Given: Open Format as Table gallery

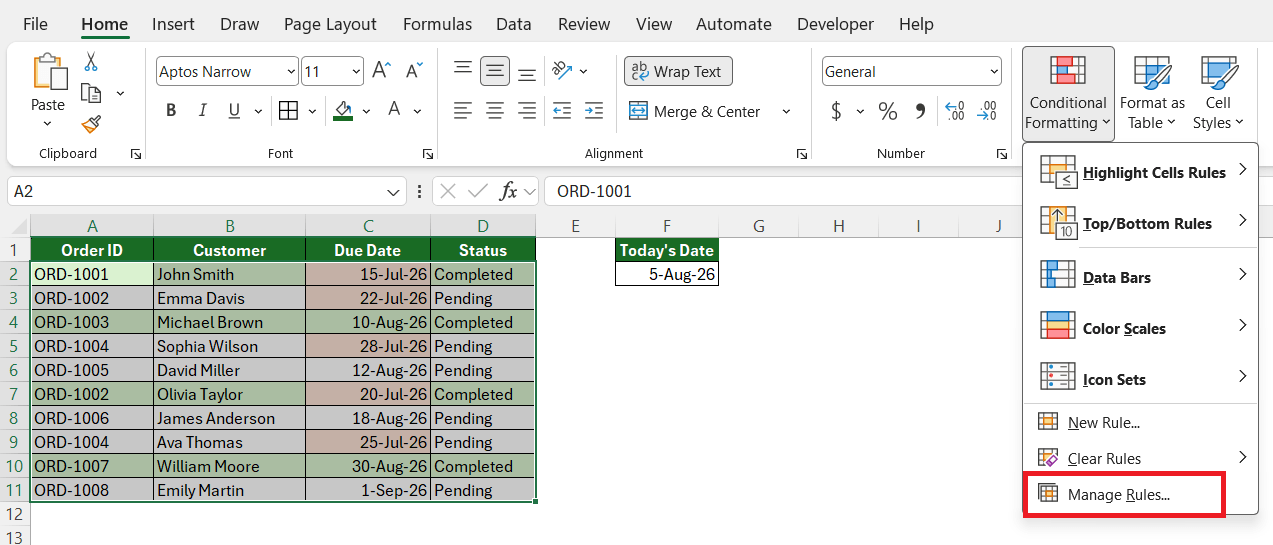Looking at the screenshot, I should pyautogui.click(x=1152, y=93).
